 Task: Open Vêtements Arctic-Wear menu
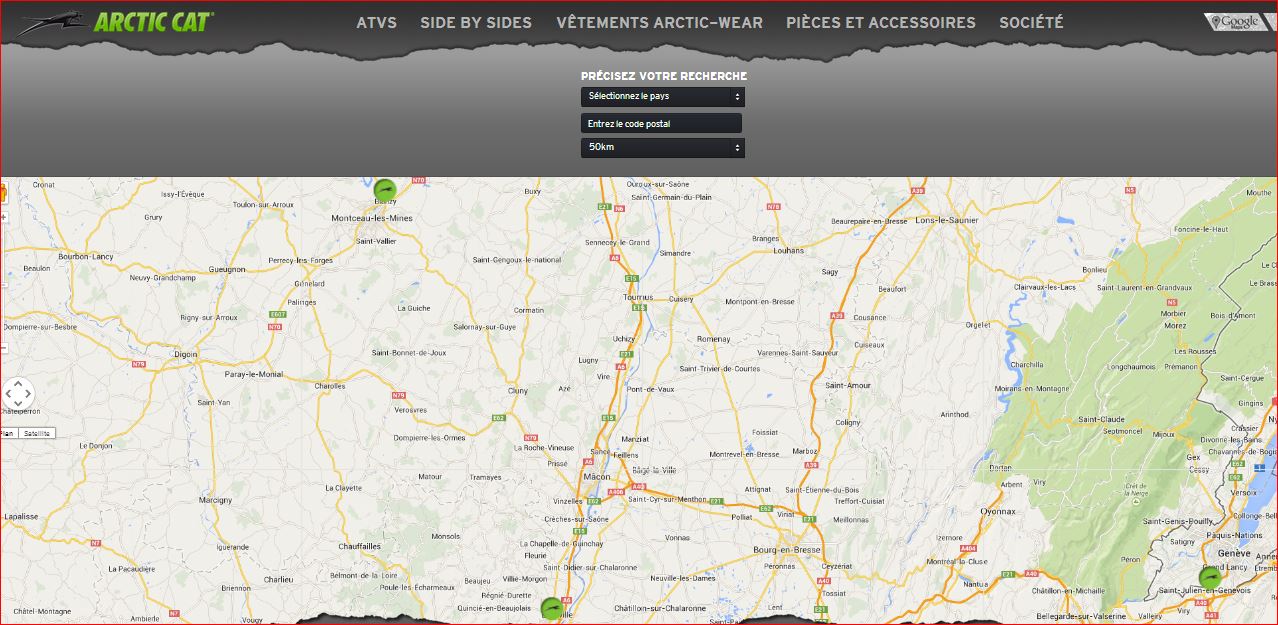[659, 22]
